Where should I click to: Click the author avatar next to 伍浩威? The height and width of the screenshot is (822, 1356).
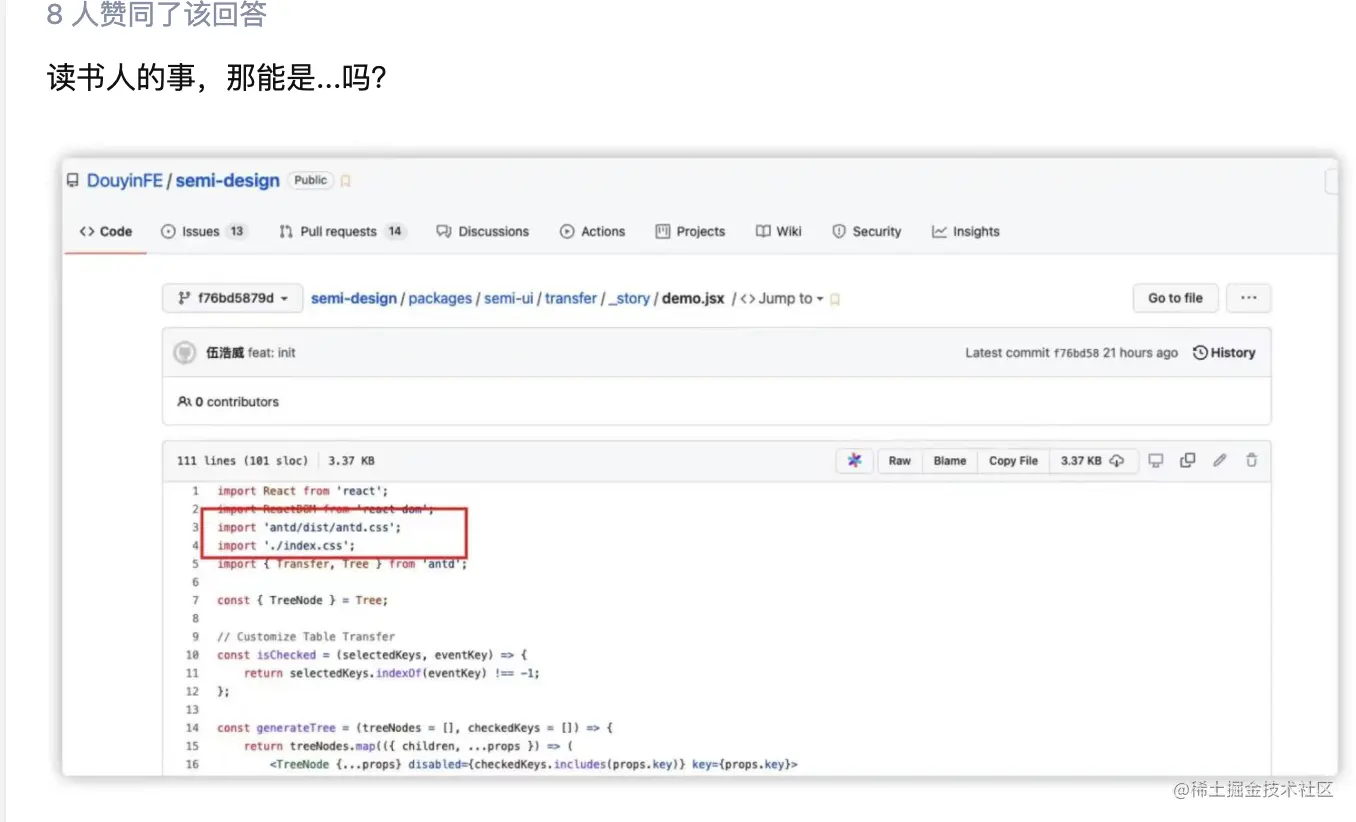pos(185,353)
